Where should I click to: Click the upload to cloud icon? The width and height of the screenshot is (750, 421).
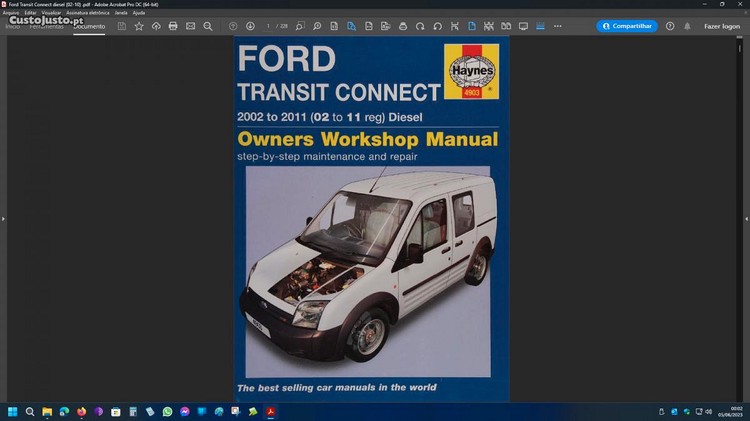coord(156,26)
